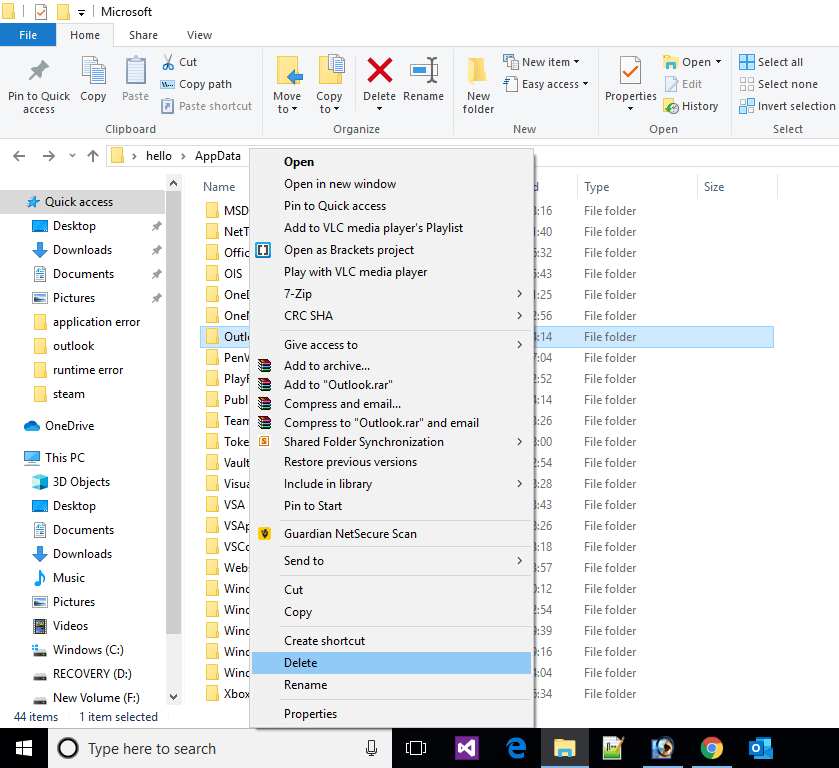The width and height of the screenshot is (839, 768).
Task: Choose Rename from context menu
Action: coord(391,685)
